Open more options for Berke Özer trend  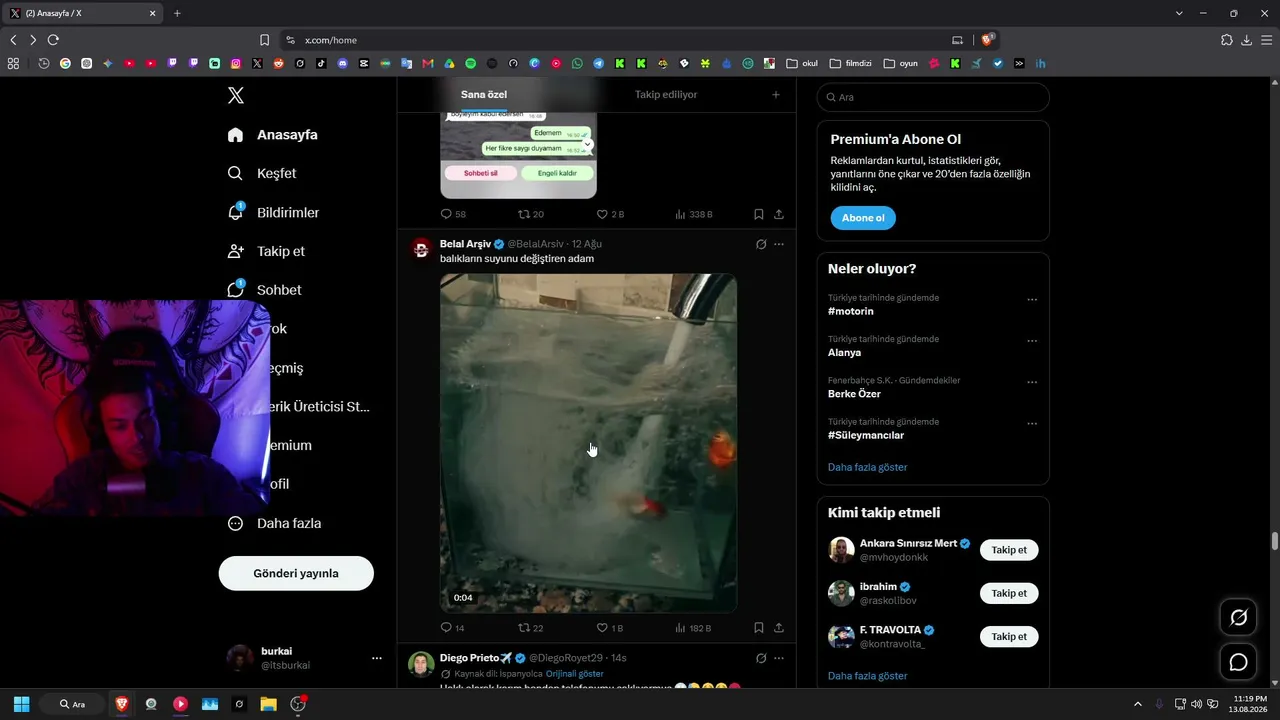[1032, 382]
